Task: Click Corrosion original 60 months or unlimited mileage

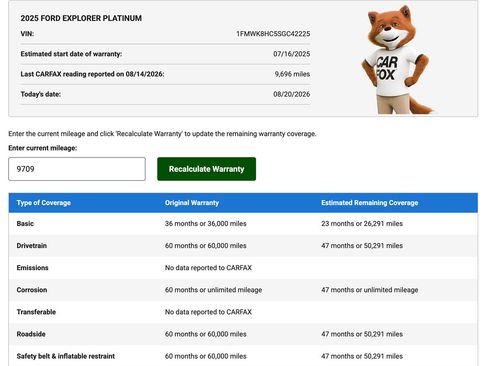Action: [x=213, y=290]
